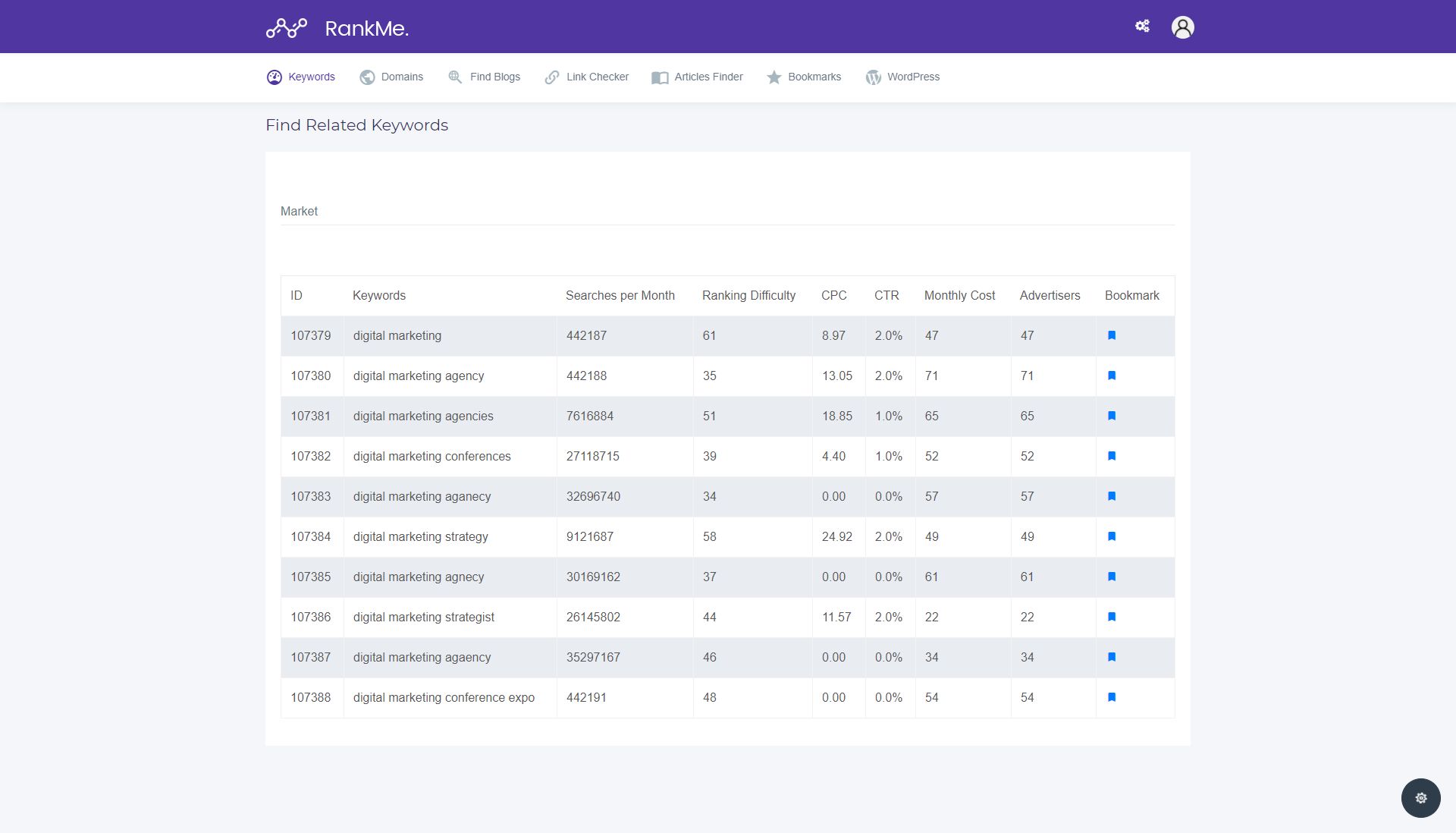Click the RankMe logo icon
The width and height of the screenshot is (1456, 833).
(286, 28)
